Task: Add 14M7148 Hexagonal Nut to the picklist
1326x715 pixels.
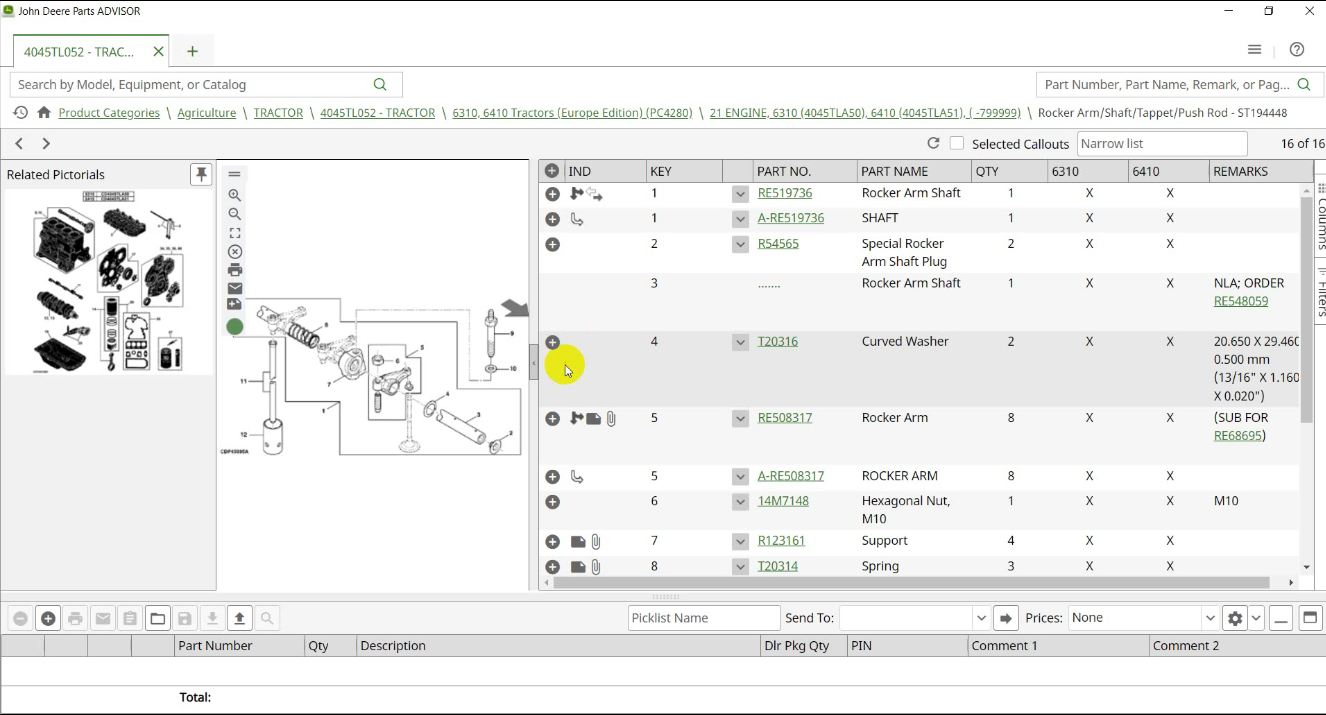Action: (552, 502)
